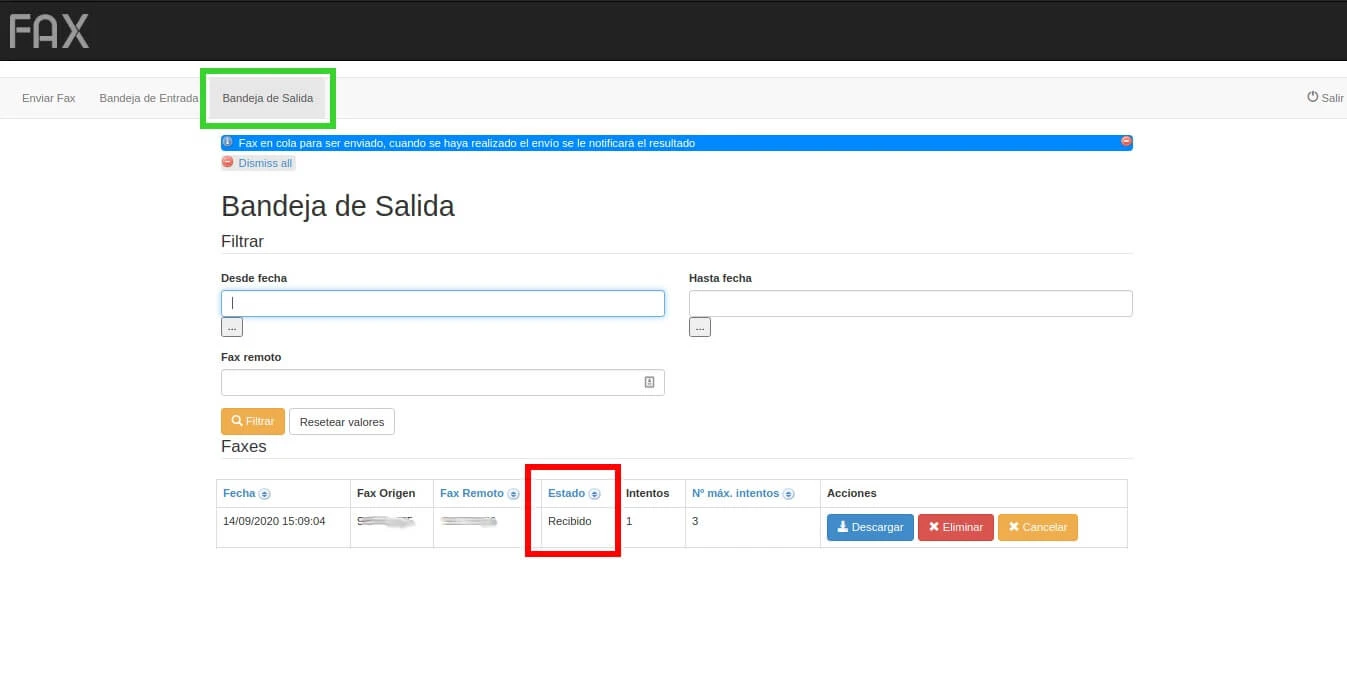The height and width of the screenshot is (689, 1347).
Task: Switch to Bandeja de Entrada tab
Action: click(148, 98)
